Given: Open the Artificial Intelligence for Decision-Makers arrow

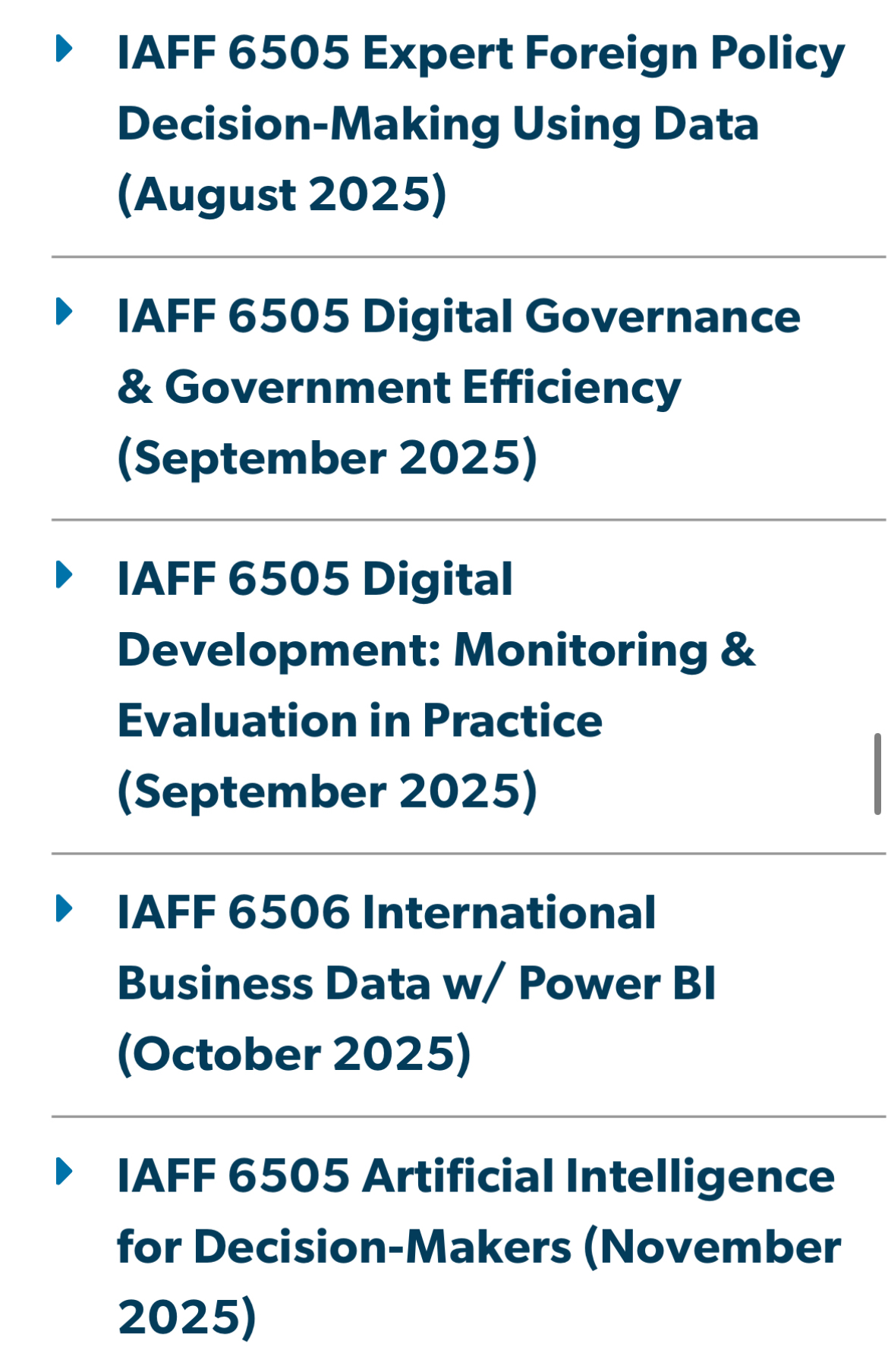Looking at the screenshot, I should (65, 1172).
